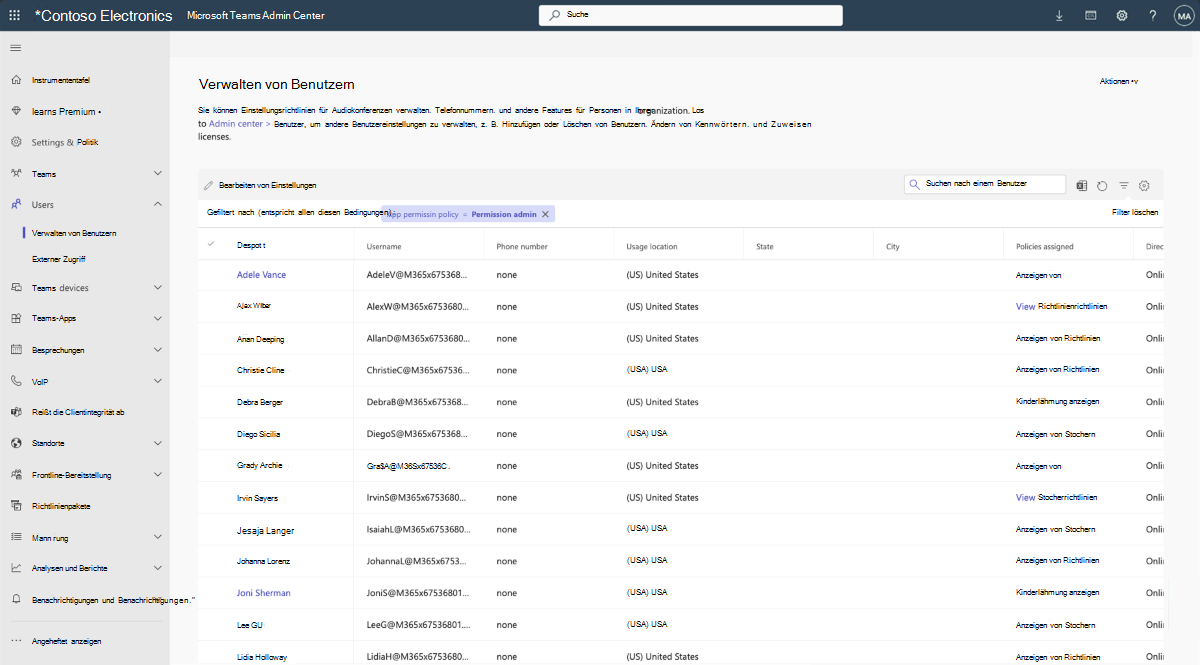
Task: Expand the Teams devices chevron
Action: 158,288
